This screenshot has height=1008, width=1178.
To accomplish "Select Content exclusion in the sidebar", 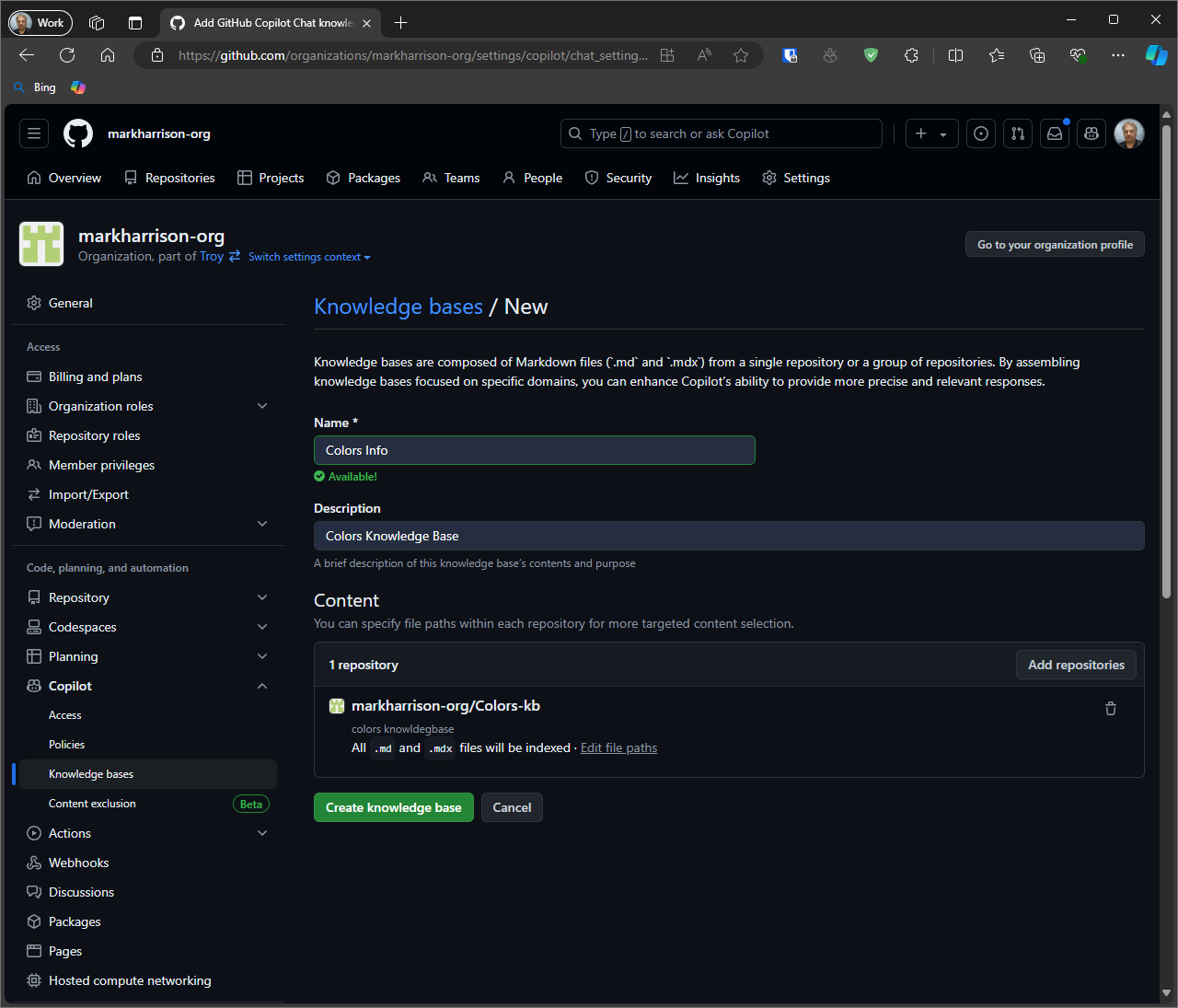I will [92, 804].
